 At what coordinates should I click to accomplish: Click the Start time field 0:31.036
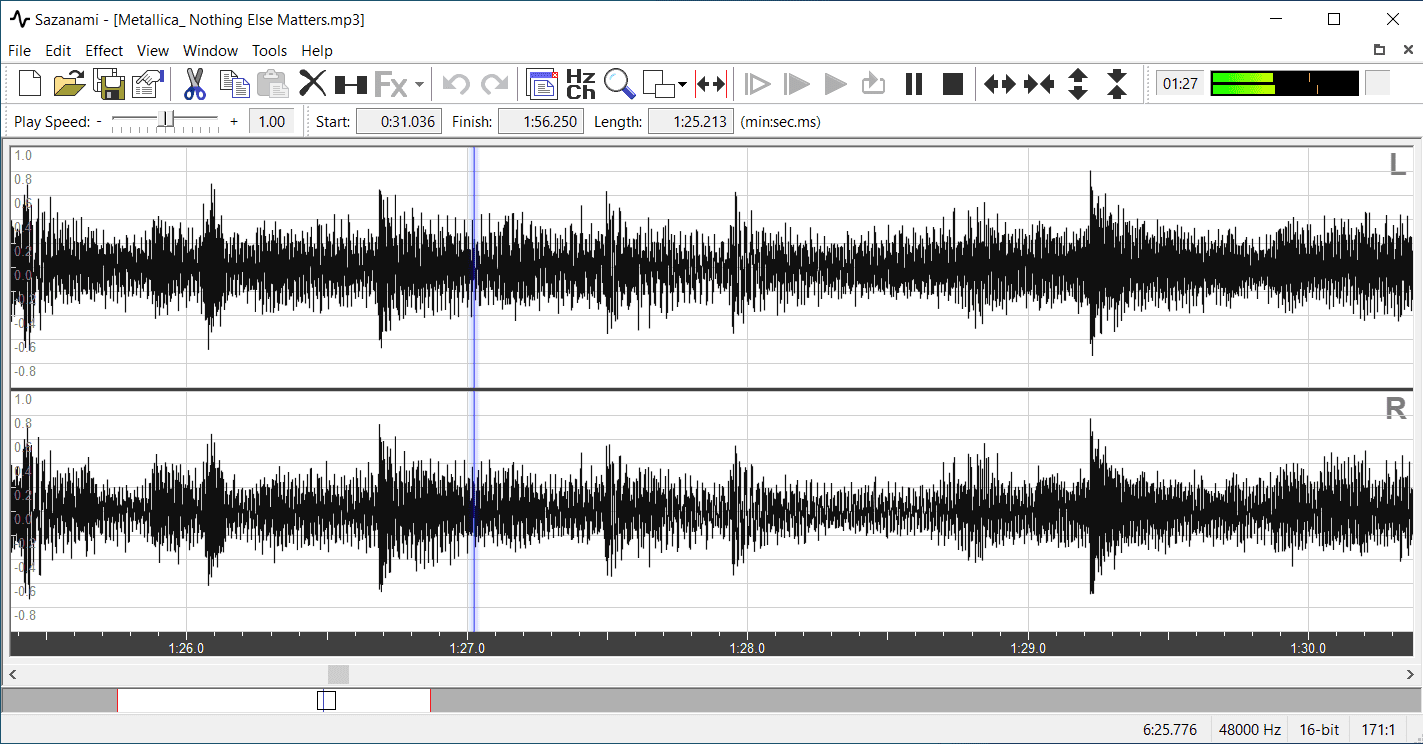tap(399, 122)
